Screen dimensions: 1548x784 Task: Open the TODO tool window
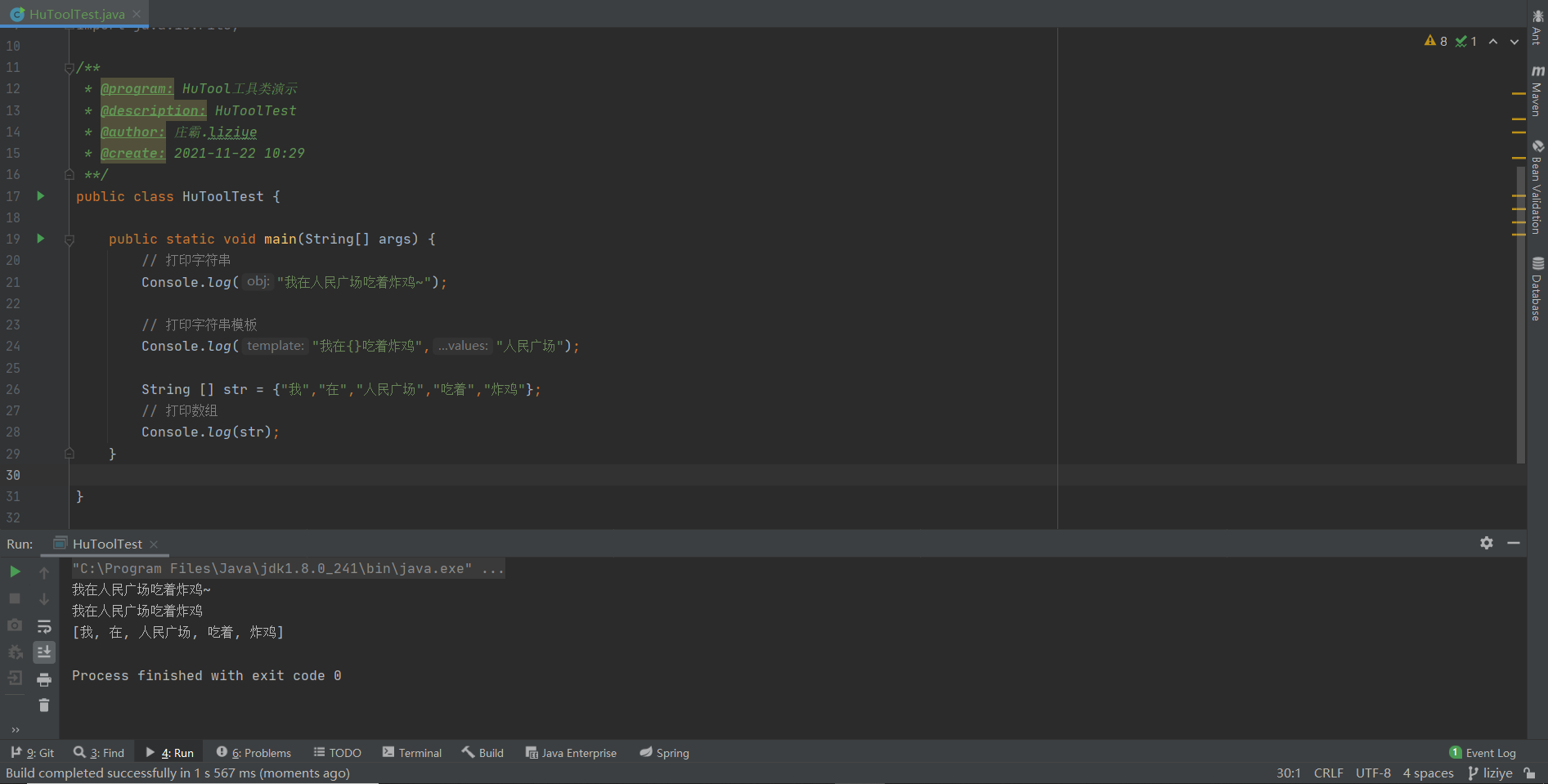click(338, 753)
